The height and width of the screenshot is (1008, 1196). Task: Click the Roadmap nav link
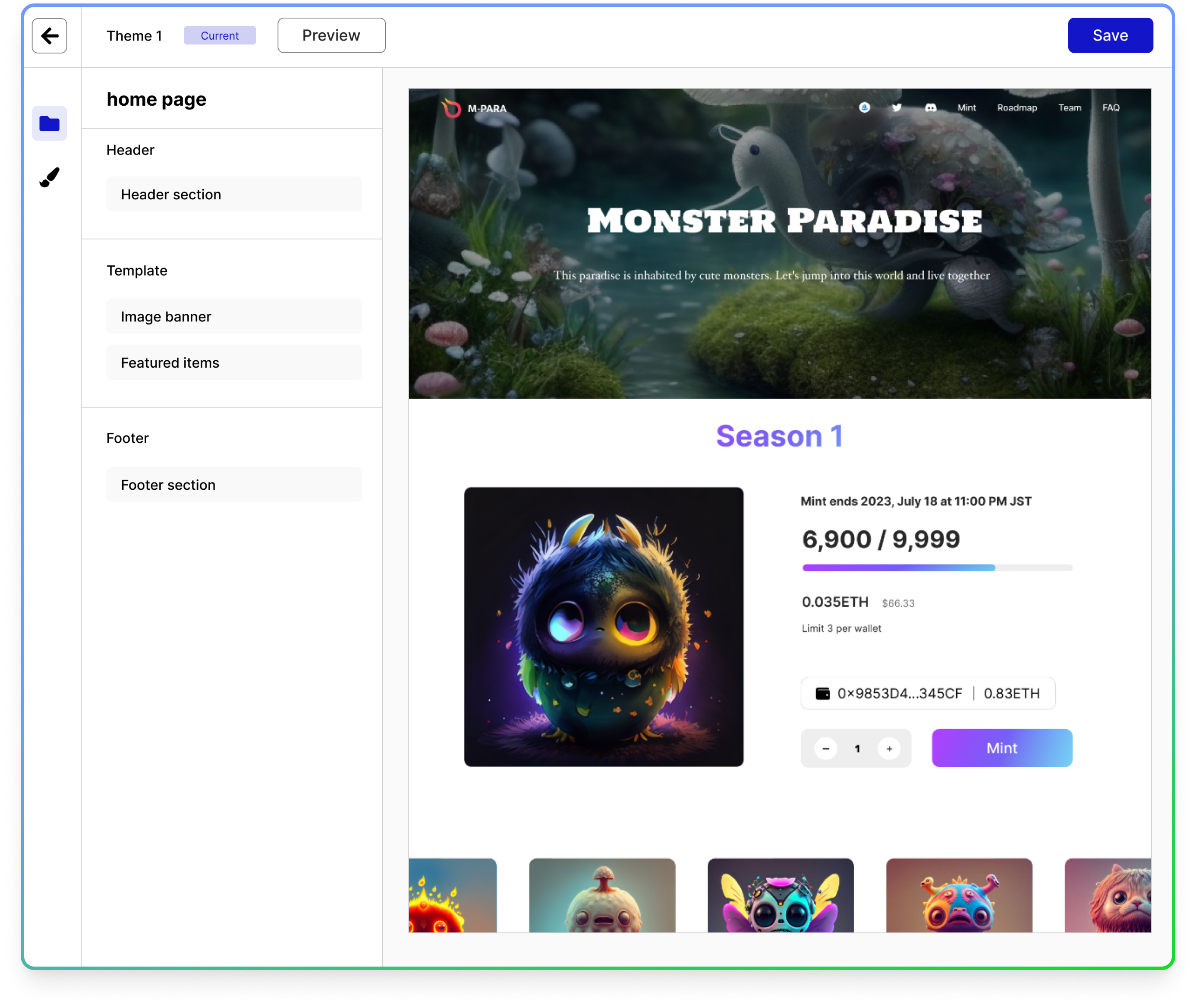pos(1017,107)
